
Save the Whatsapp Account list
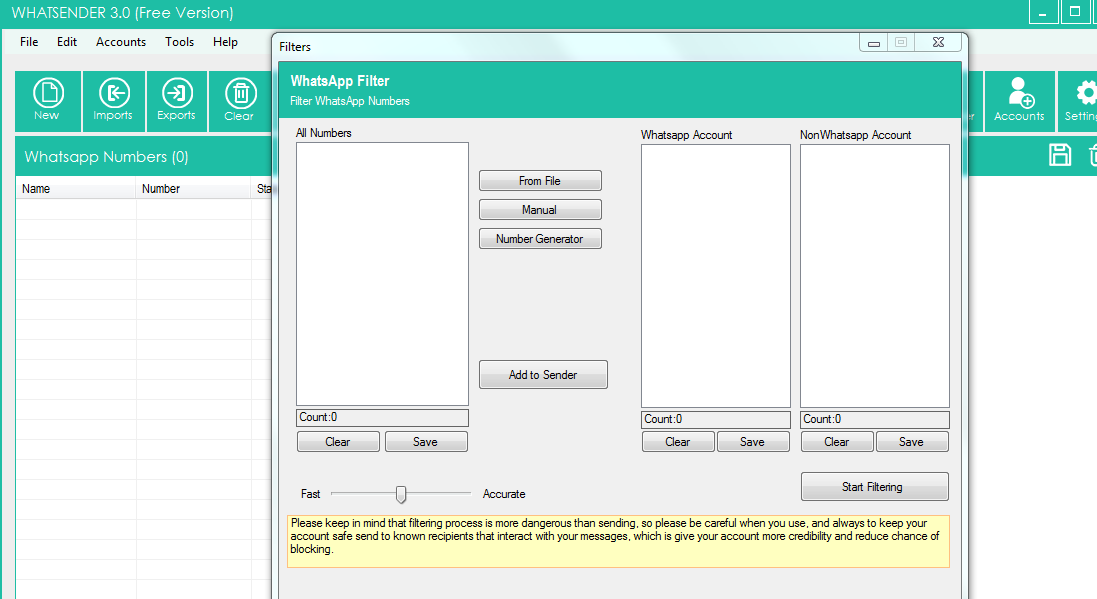pyautogui.click(x=752, y=442)
